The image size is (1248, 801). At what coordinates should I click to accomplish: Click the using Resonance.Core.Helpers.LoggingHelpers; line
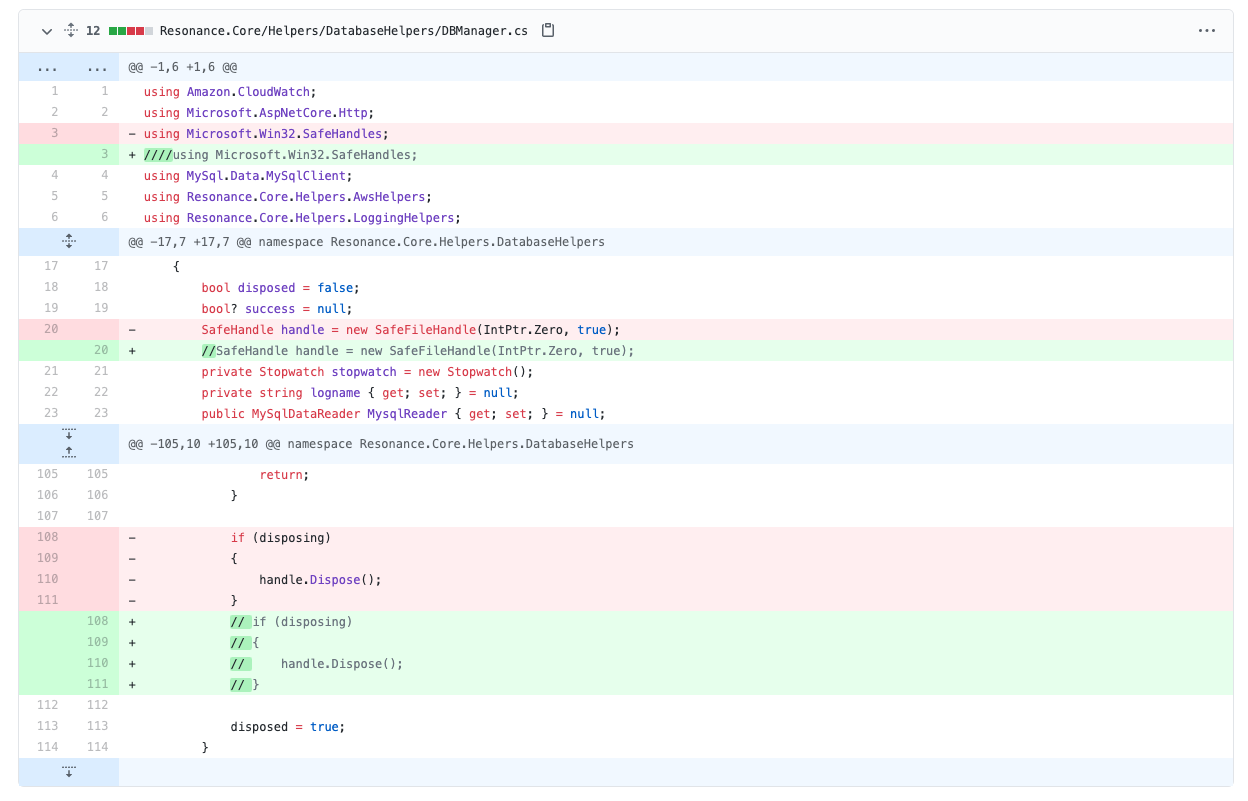click(302, 218)
